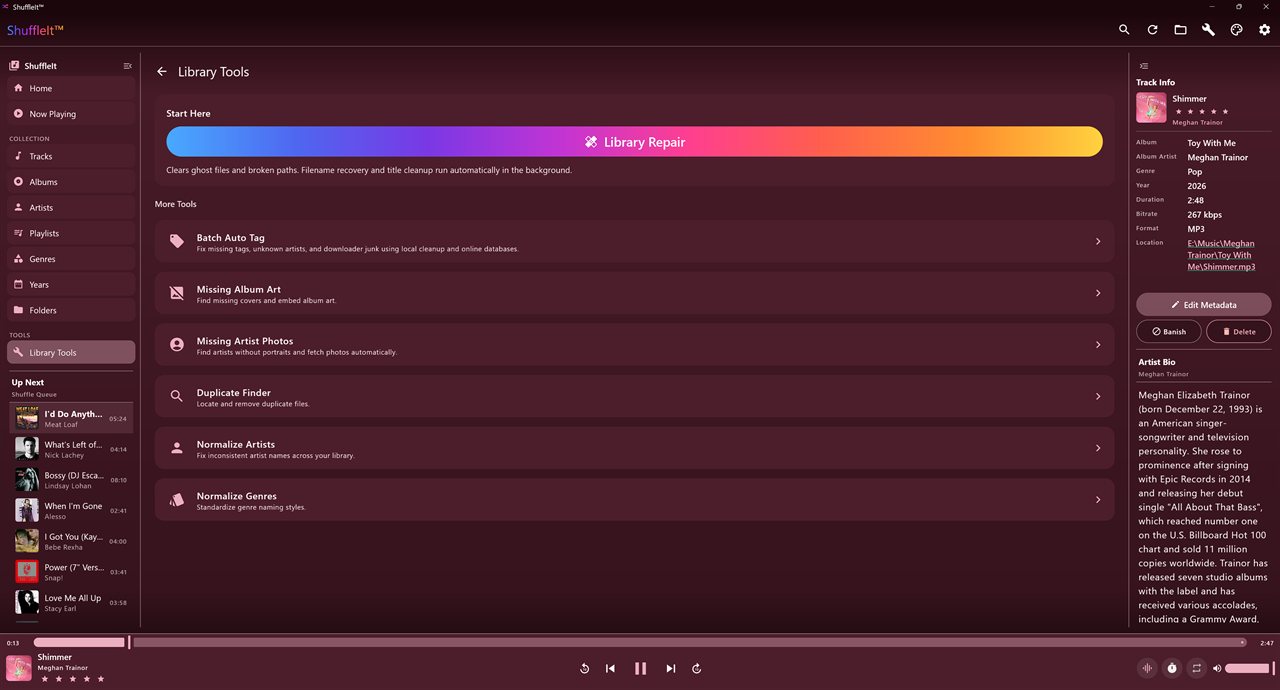Expand Batch Auto Tag chevron

point(1098,241)
